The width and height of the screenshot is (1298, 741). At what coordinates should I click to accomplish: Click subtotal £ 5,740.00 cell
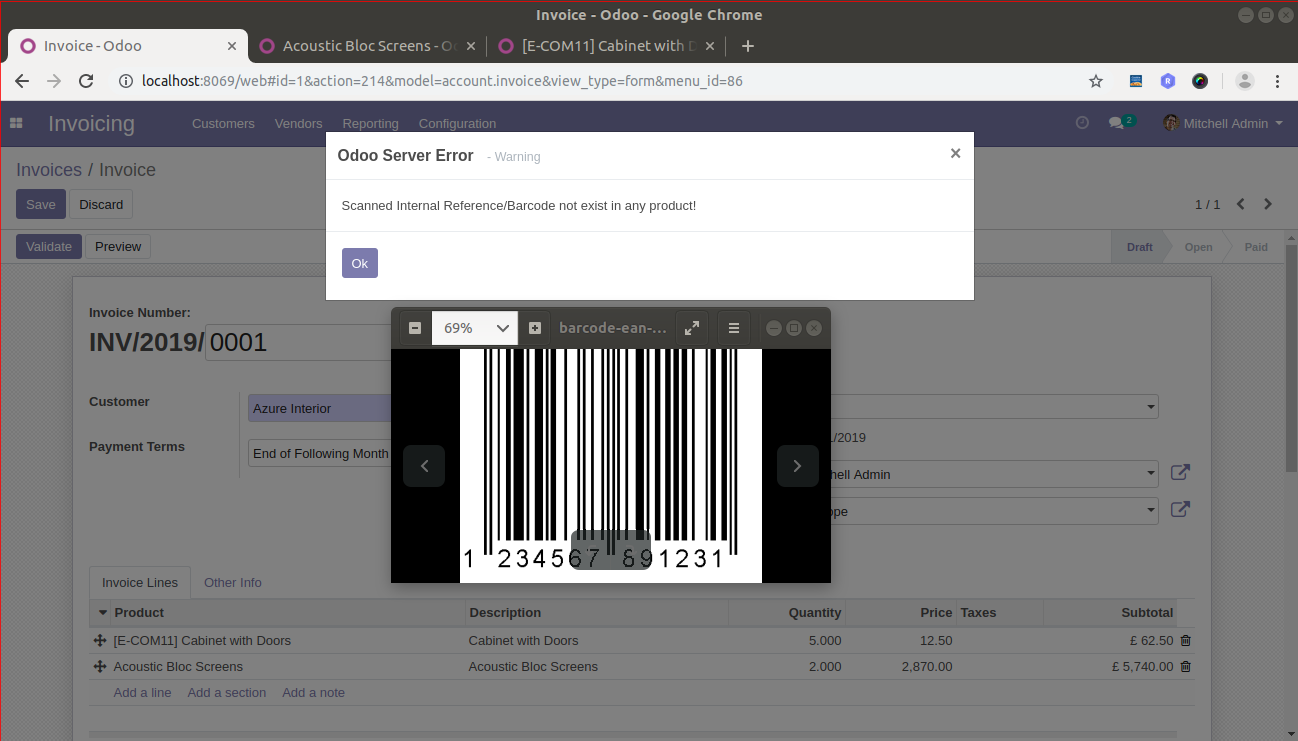[1142, 666]
